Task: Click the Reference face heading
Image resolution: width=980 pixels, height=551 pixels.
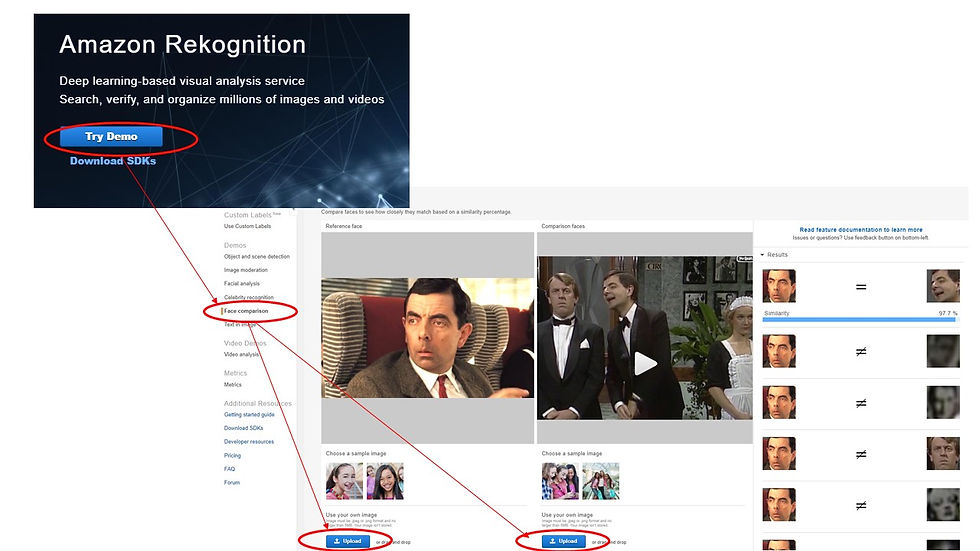Action: [x=344, y=226]
